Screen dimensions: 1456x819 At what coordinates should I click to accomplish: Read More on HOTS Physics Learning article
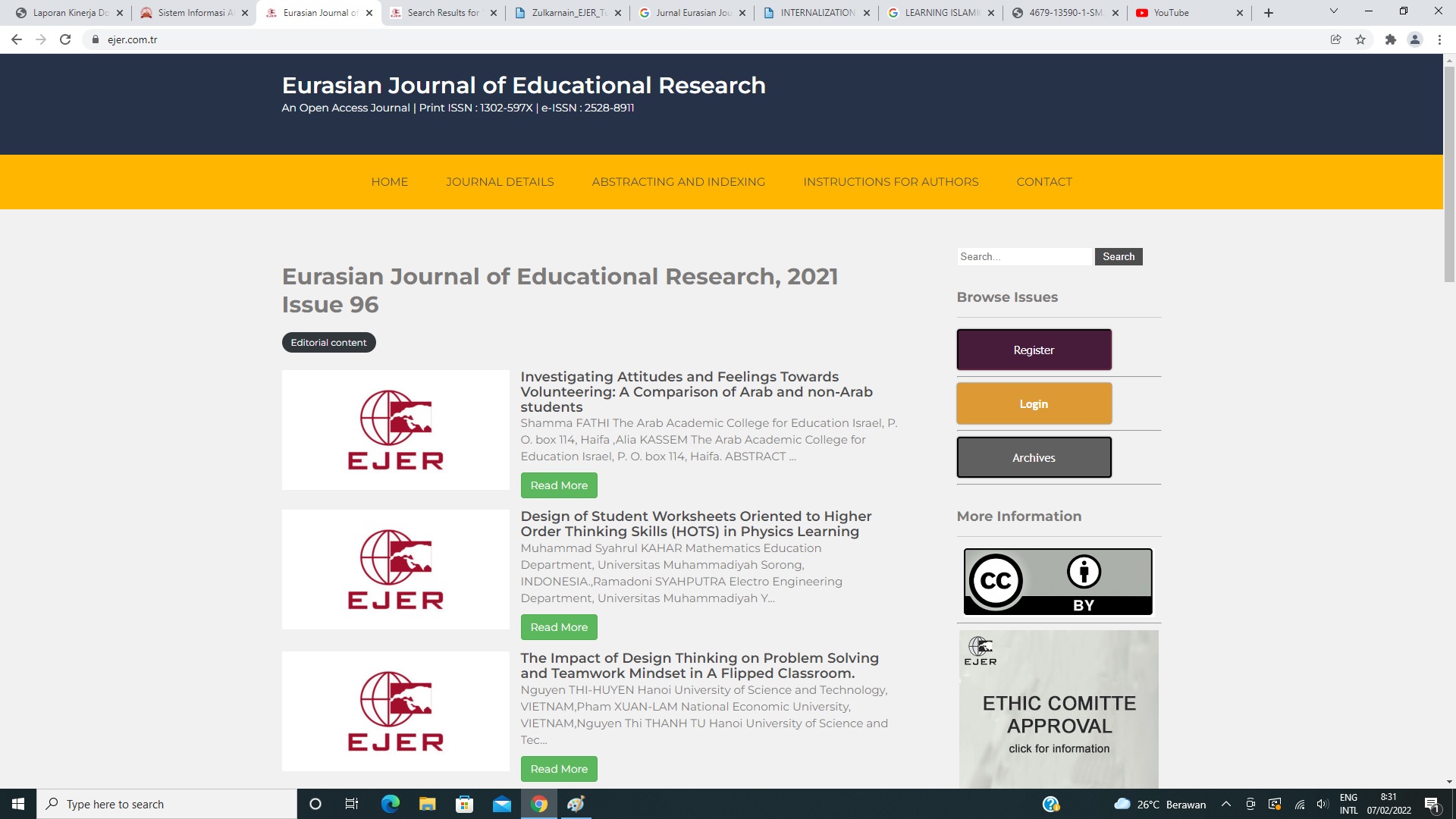[559, 627]
